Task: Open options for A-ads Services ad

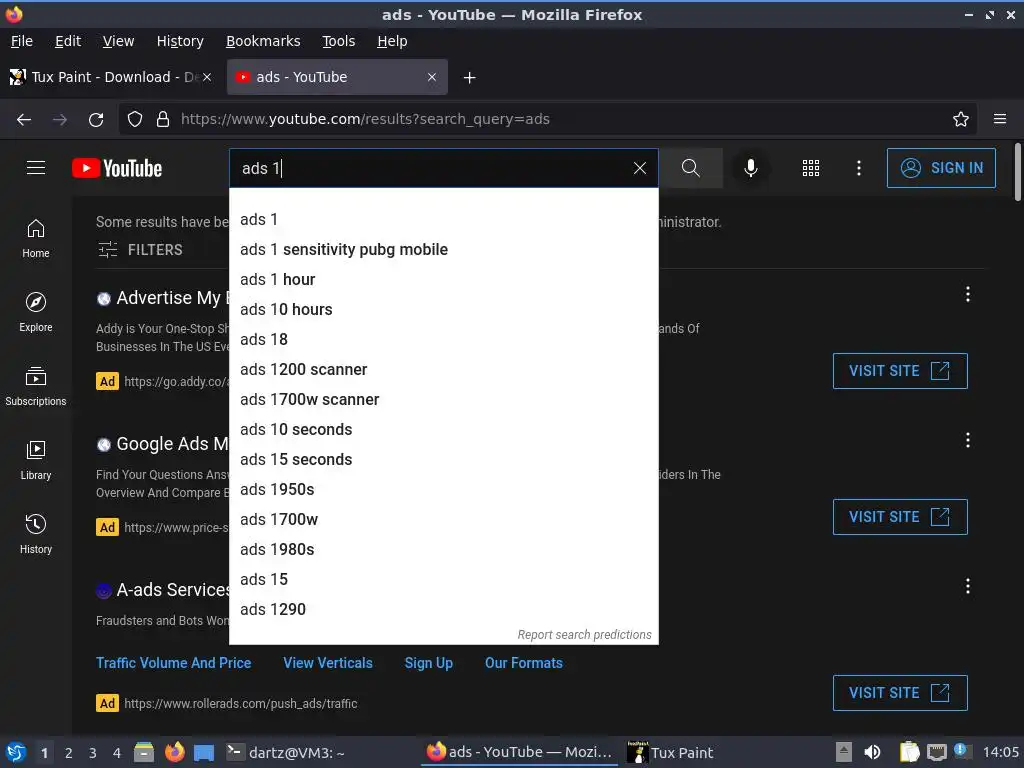Action: pyautogui.click(x=967, y=586)
